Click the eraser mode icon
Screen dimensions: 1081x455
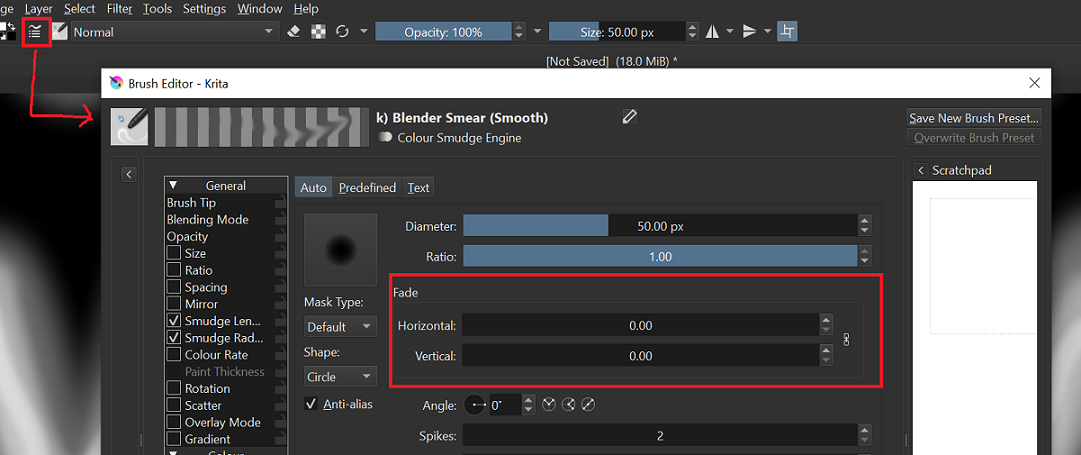(294, 32)
